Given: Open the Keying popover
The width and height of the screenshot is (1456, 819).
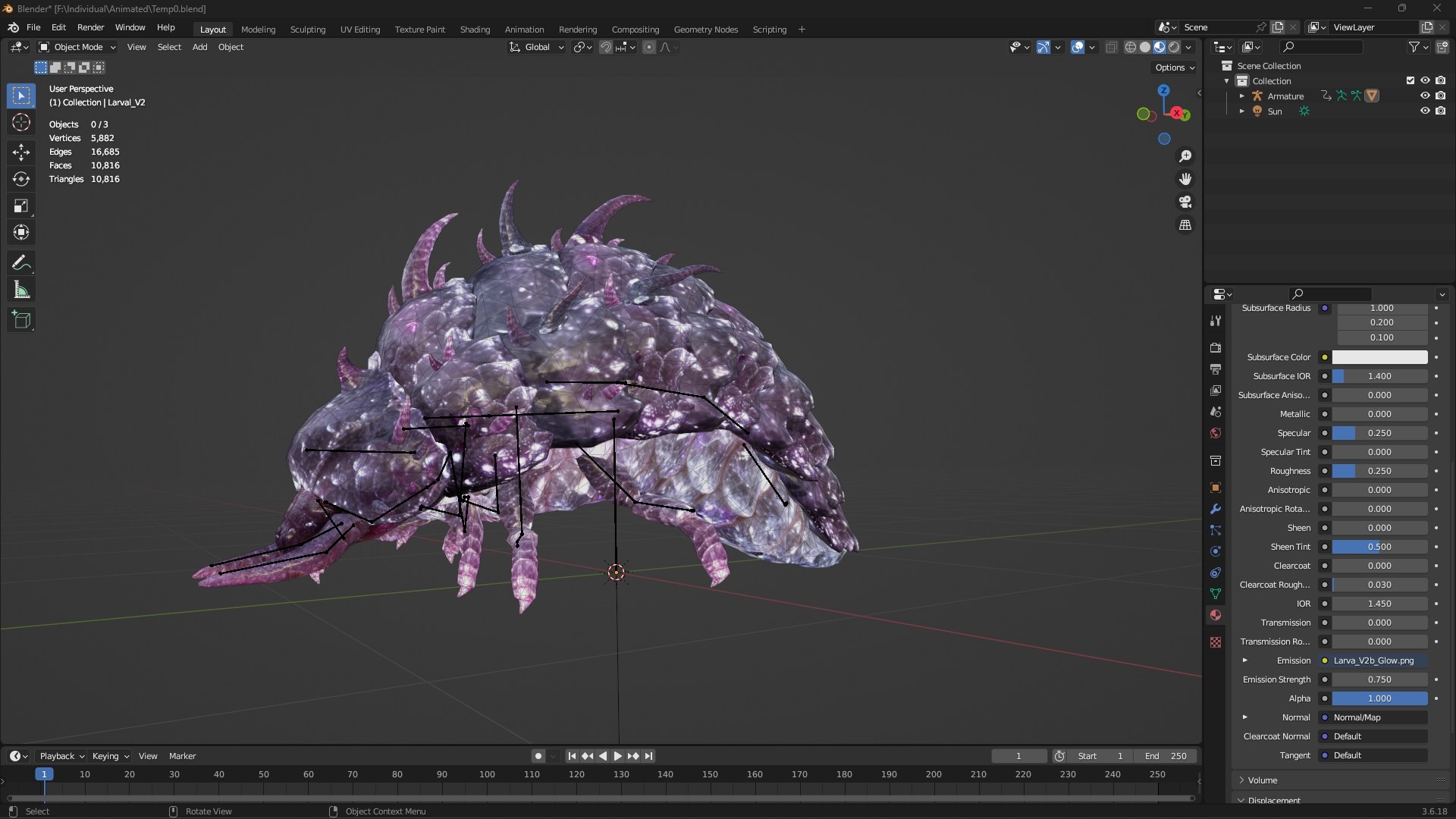Looking at the screenshot, I should (x=110, y=756).
